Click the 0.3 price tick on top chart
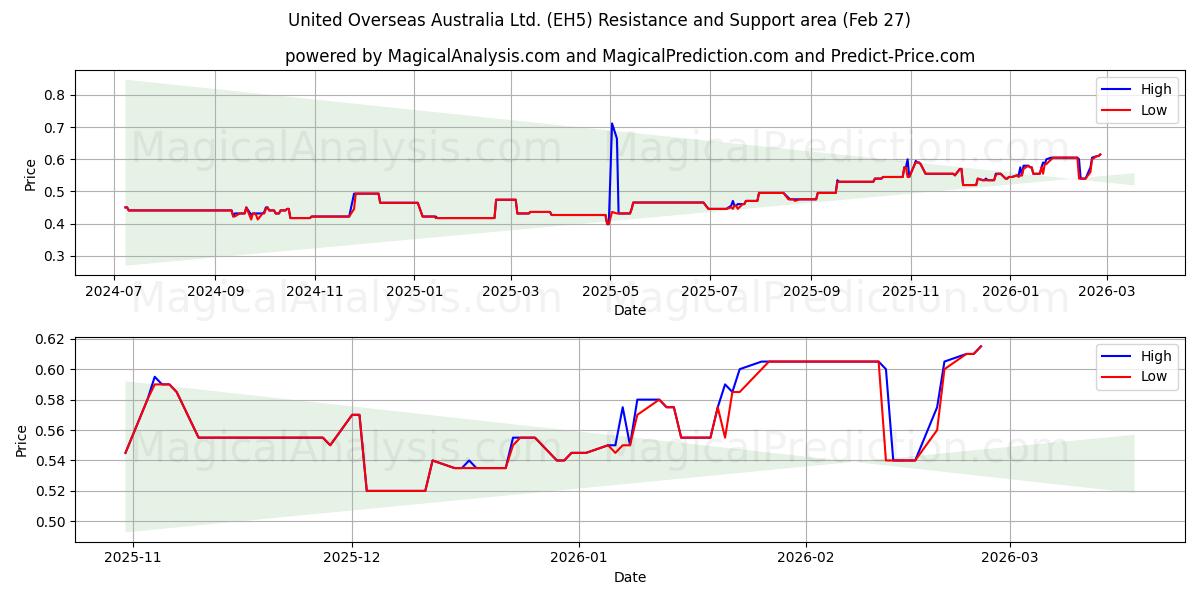 [56, 256]
